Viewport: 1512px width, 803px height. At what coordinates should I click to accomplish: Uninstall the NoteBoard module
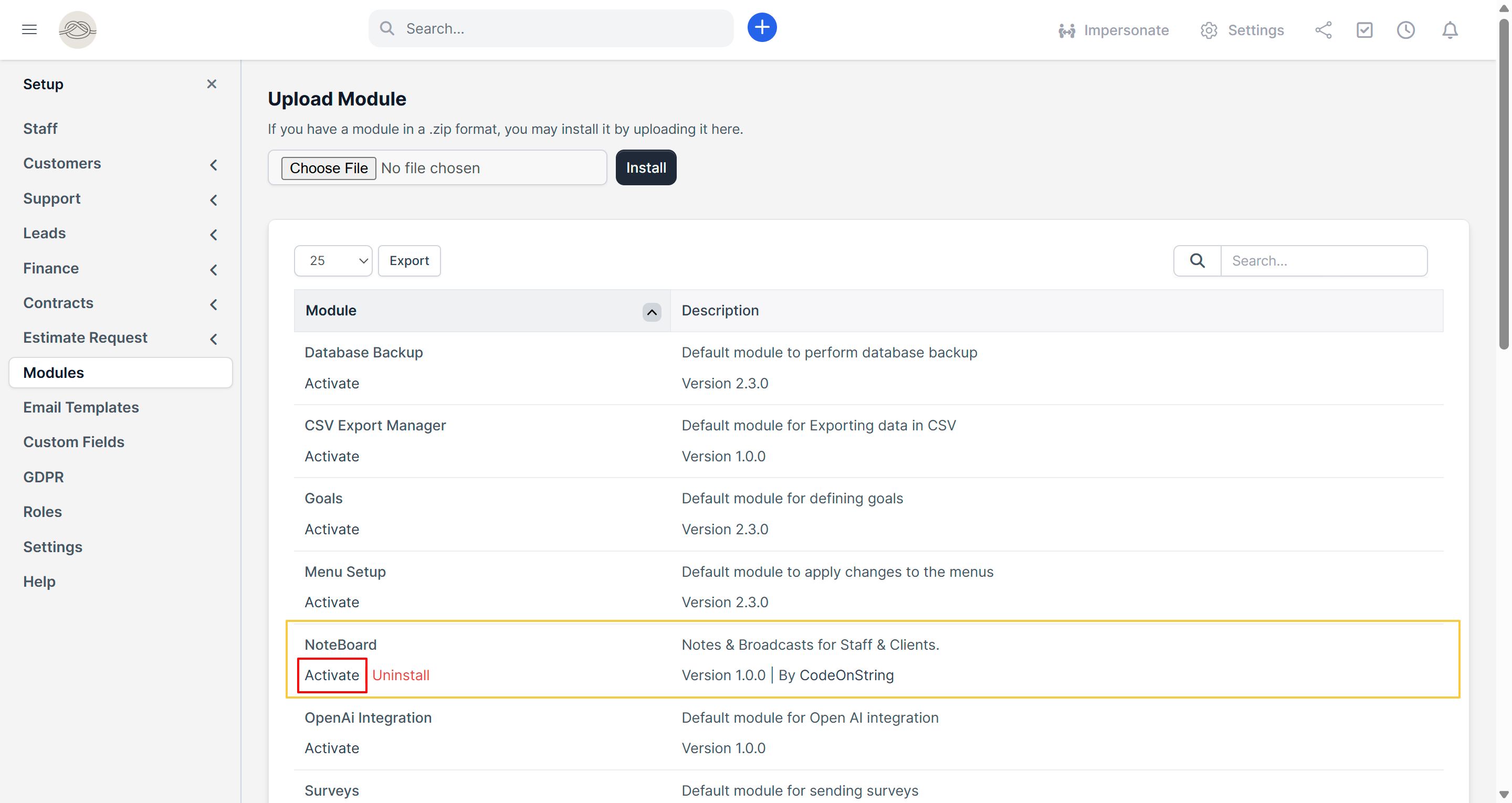point(400,675)
